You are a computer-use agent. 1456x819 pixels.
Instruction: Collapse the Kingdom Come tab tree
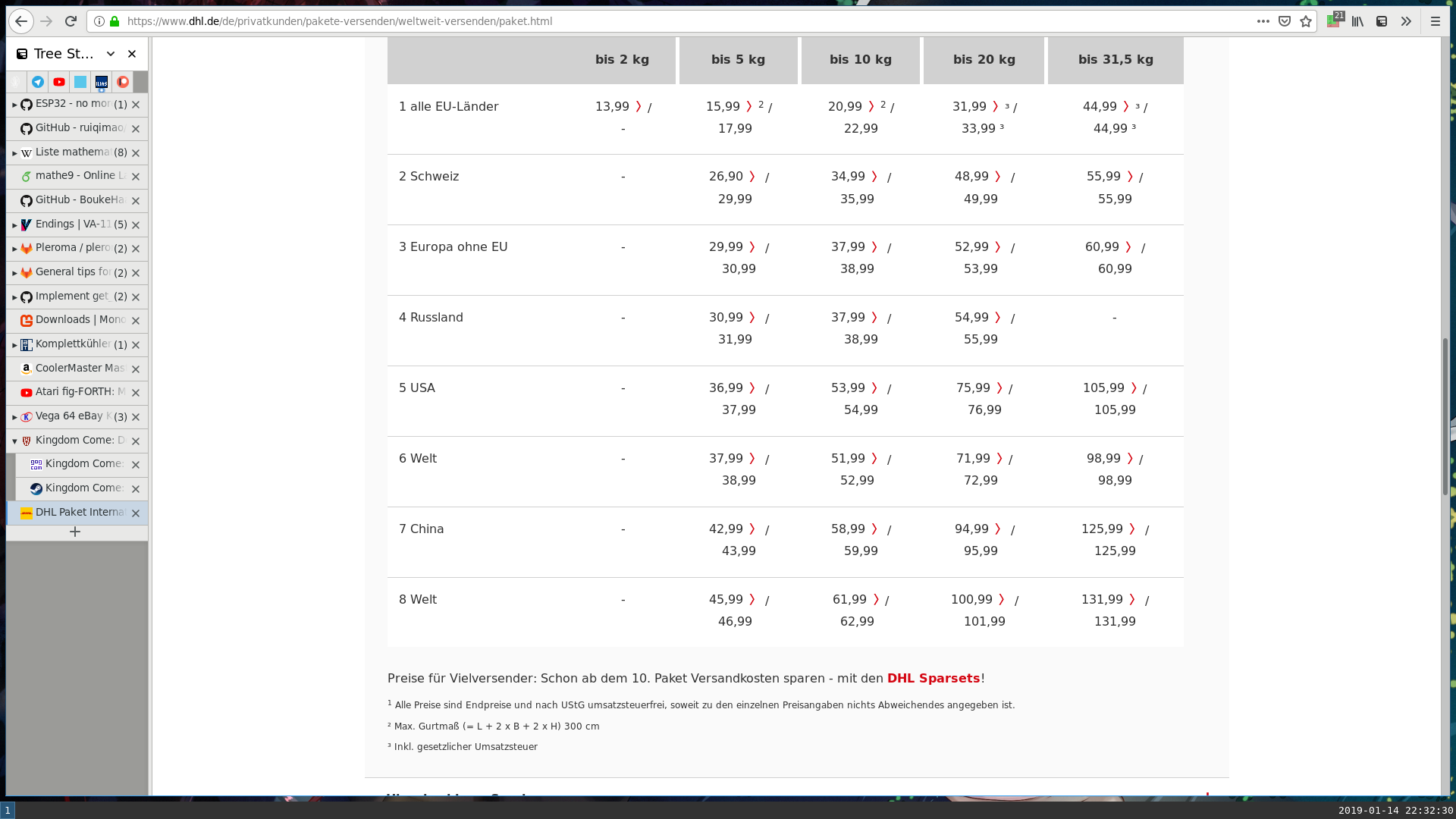[x=14, y=441]
